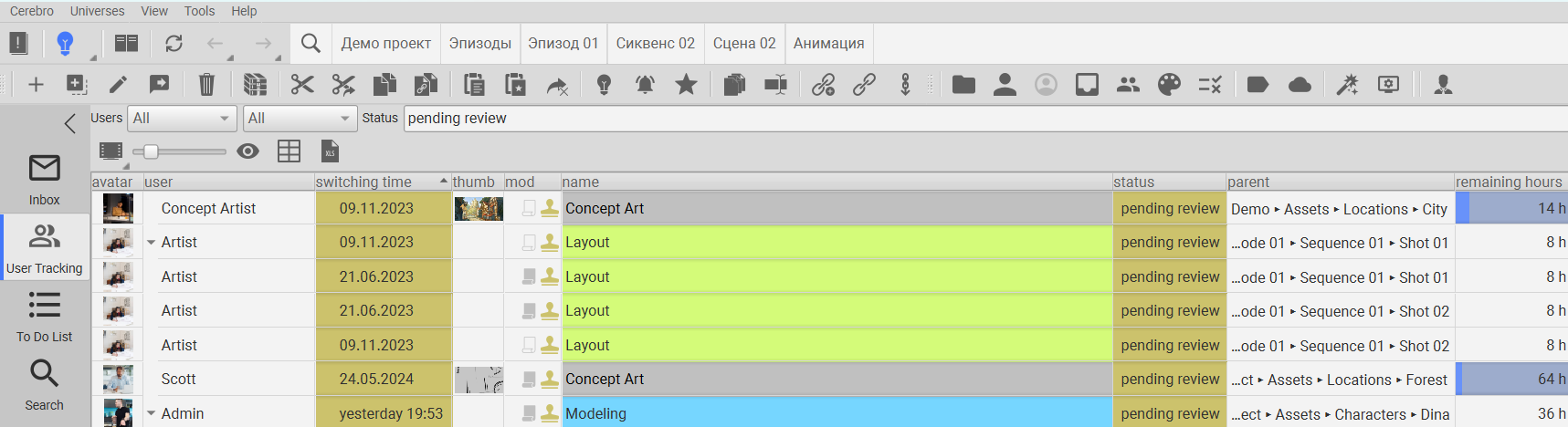Click the scissors cut icon
1568x427 pixels.
(302, 85)
